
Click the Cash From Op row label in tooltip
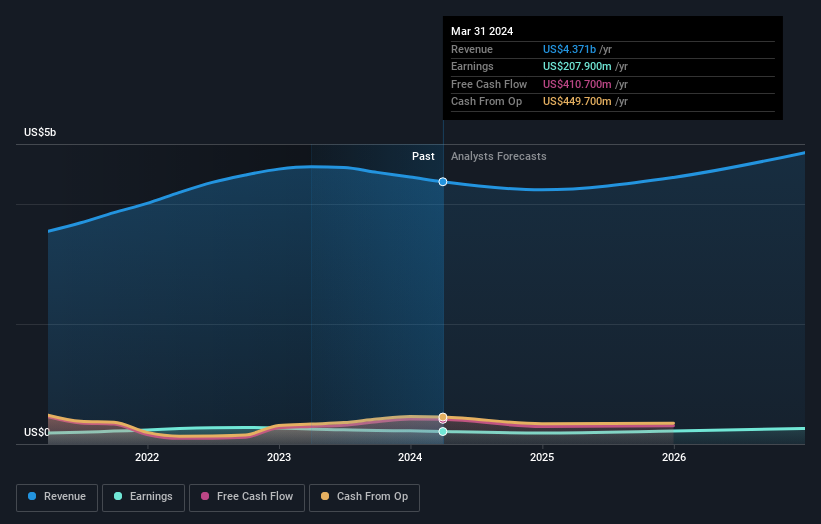coord(486,102)
